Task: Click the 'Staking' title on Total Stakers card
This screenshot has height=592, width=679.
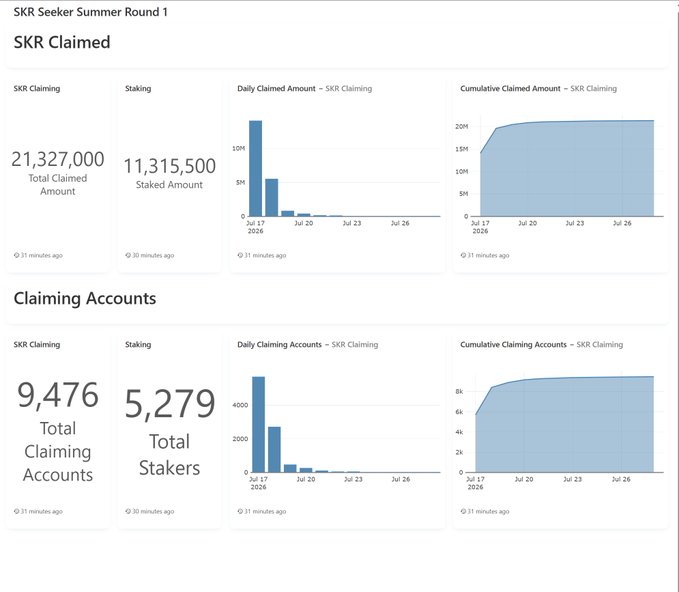Action: pyautogui.click(x=138, y=345)
